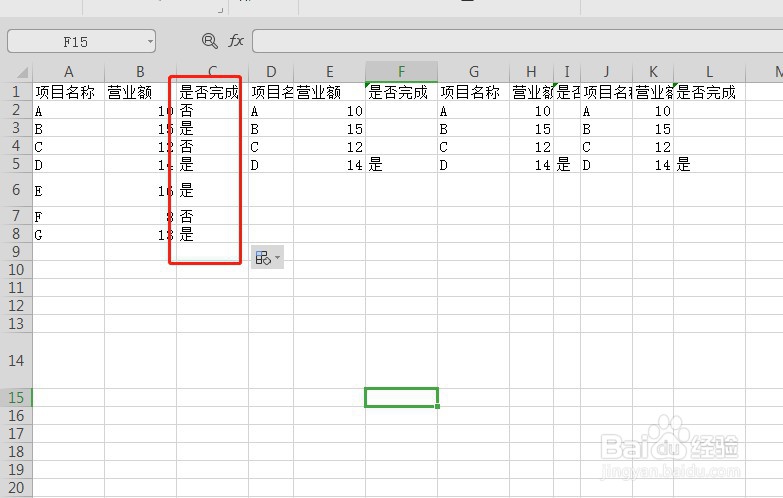The height and width of the screenshot is (498, 783).
Task: Click cell D4 containing C
Action: pos(271,146)
